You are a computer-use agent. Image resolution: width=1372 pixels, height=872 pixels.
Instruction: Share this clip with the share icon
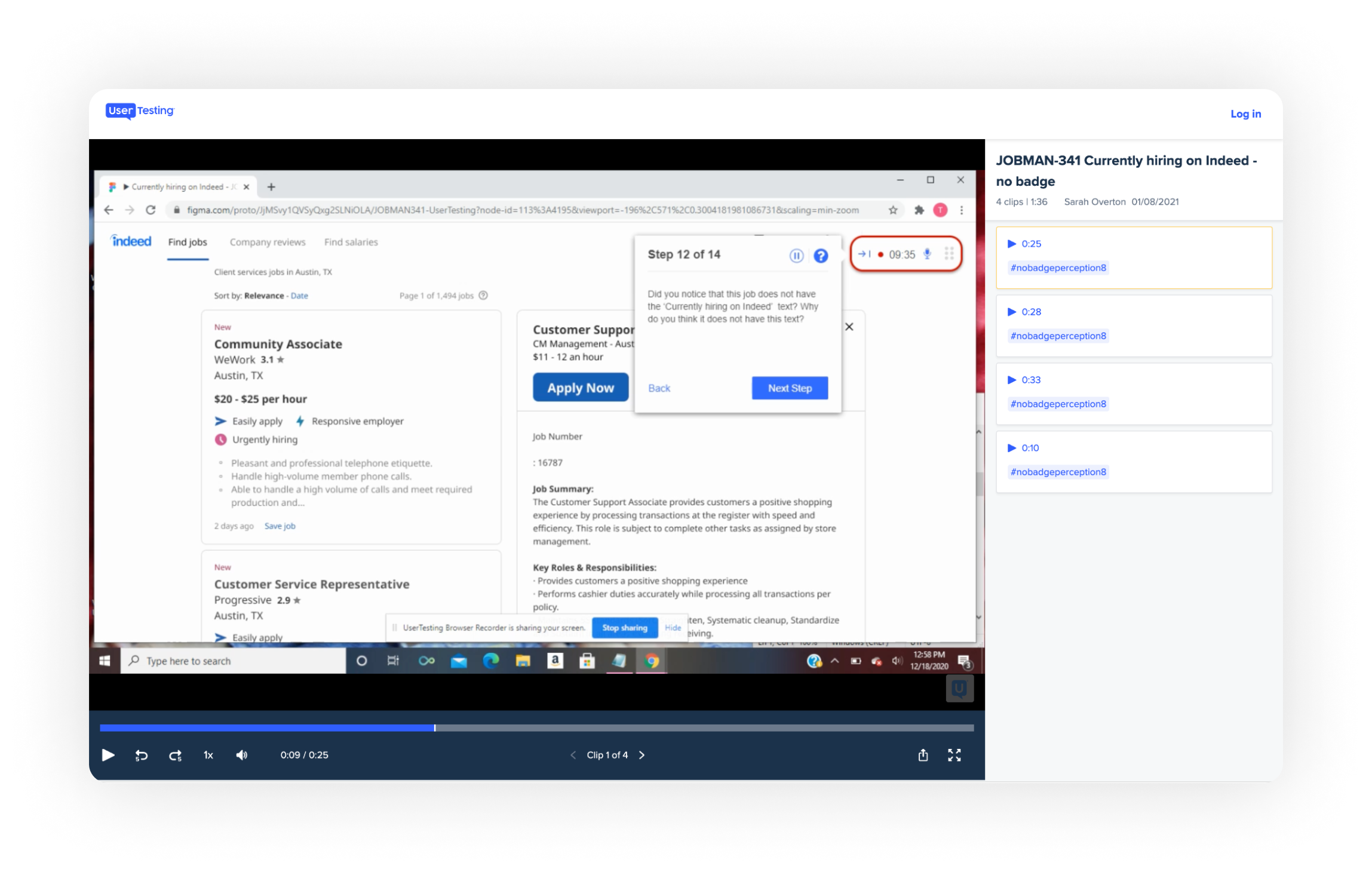(x=923, y=755)
